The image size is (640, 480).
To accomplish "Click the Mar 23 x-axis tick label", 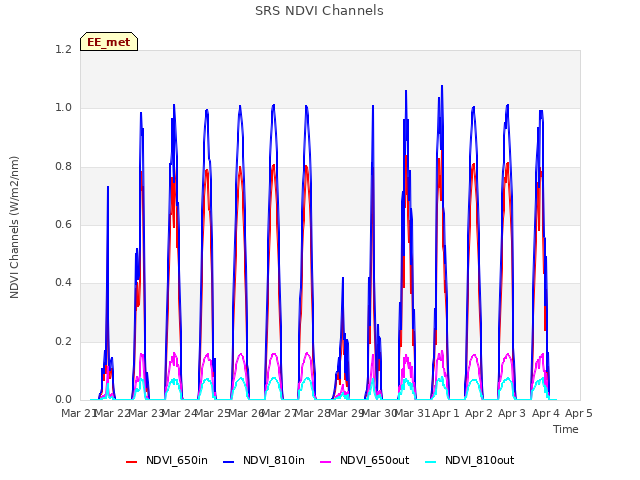I will pyautogui.click(x=146, y=413).
